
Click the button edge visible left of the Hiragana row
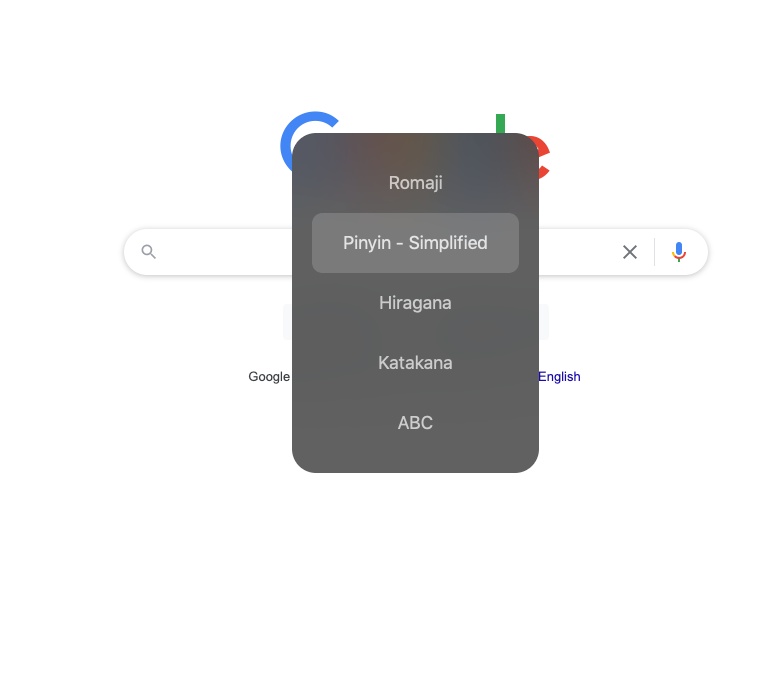(x=287, y=322)
